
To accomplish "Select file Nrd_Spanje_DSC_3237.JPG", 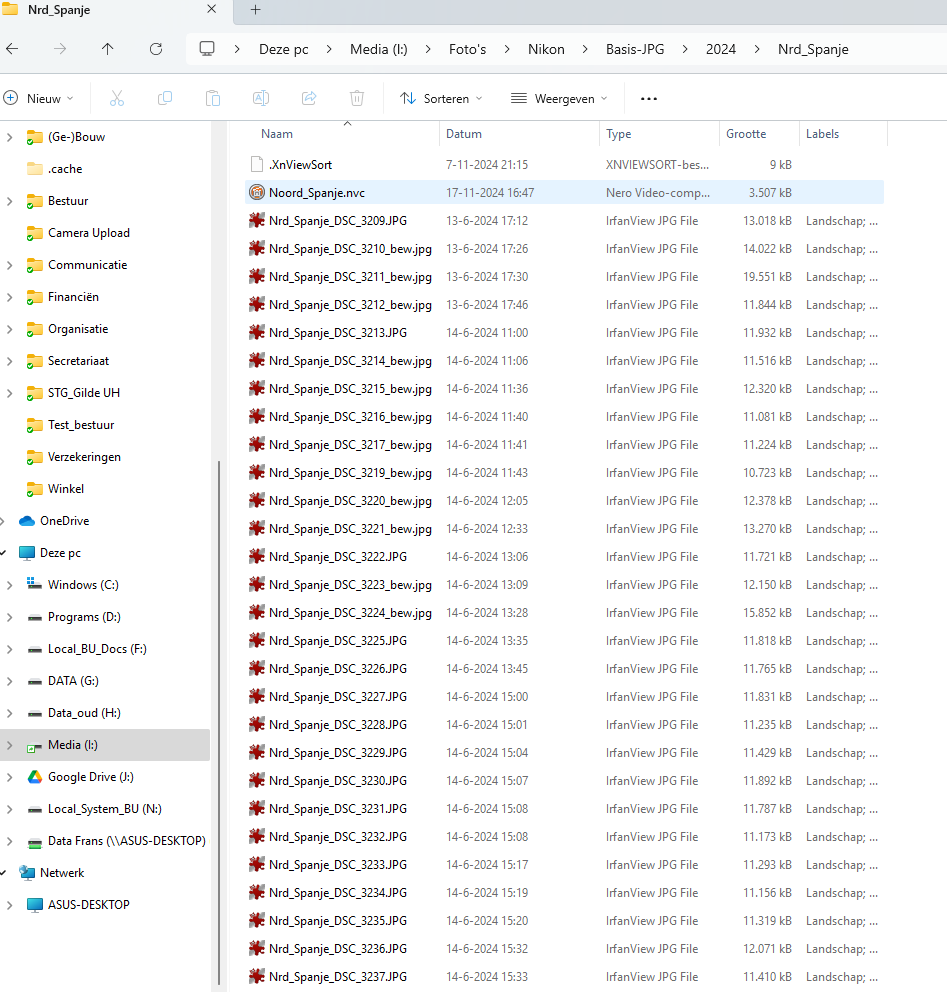I will [338, 977].
